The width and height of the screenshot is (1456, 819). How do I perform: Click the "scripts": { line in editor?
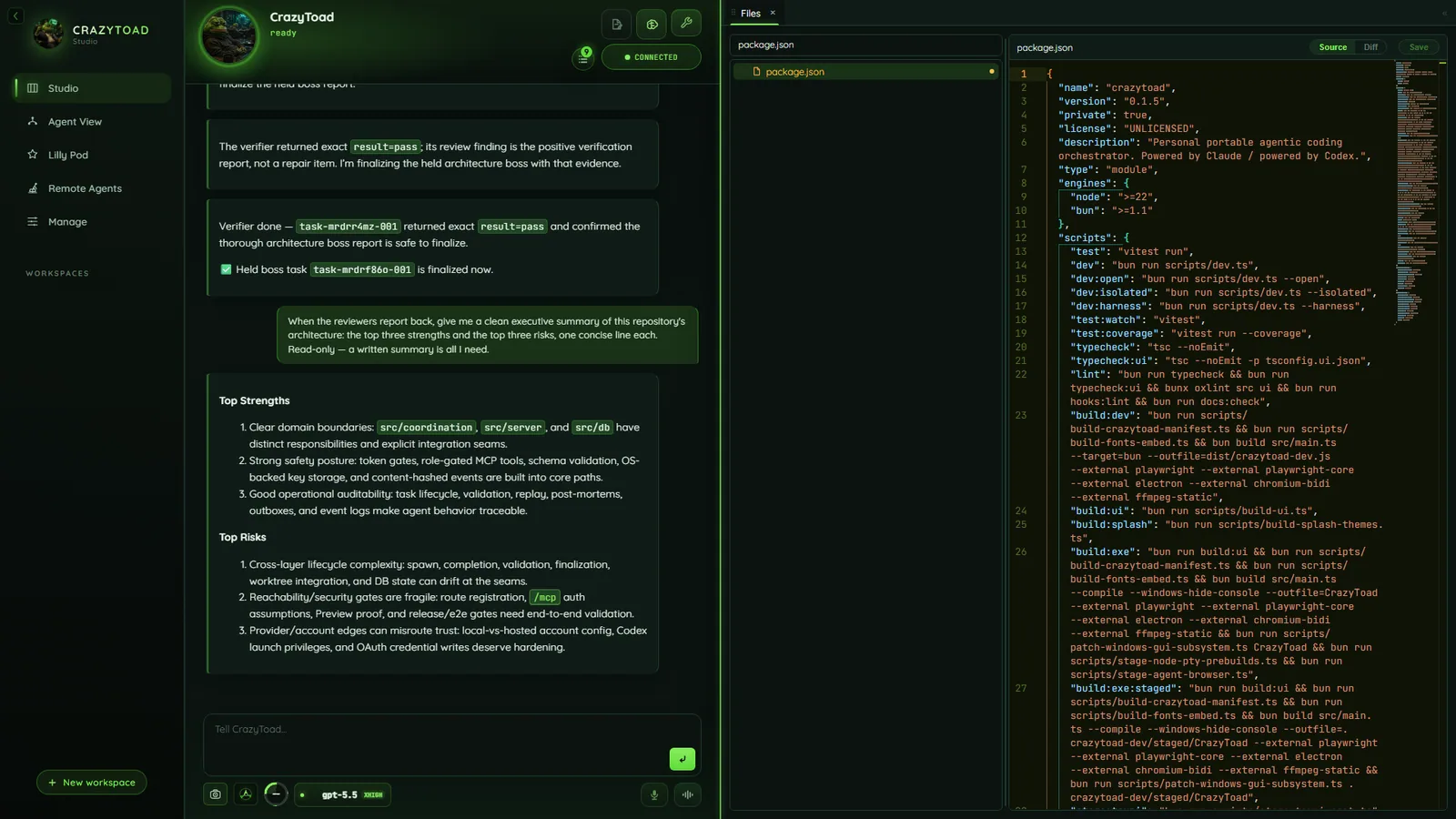pyautogui.click(x=1093, y=238)
